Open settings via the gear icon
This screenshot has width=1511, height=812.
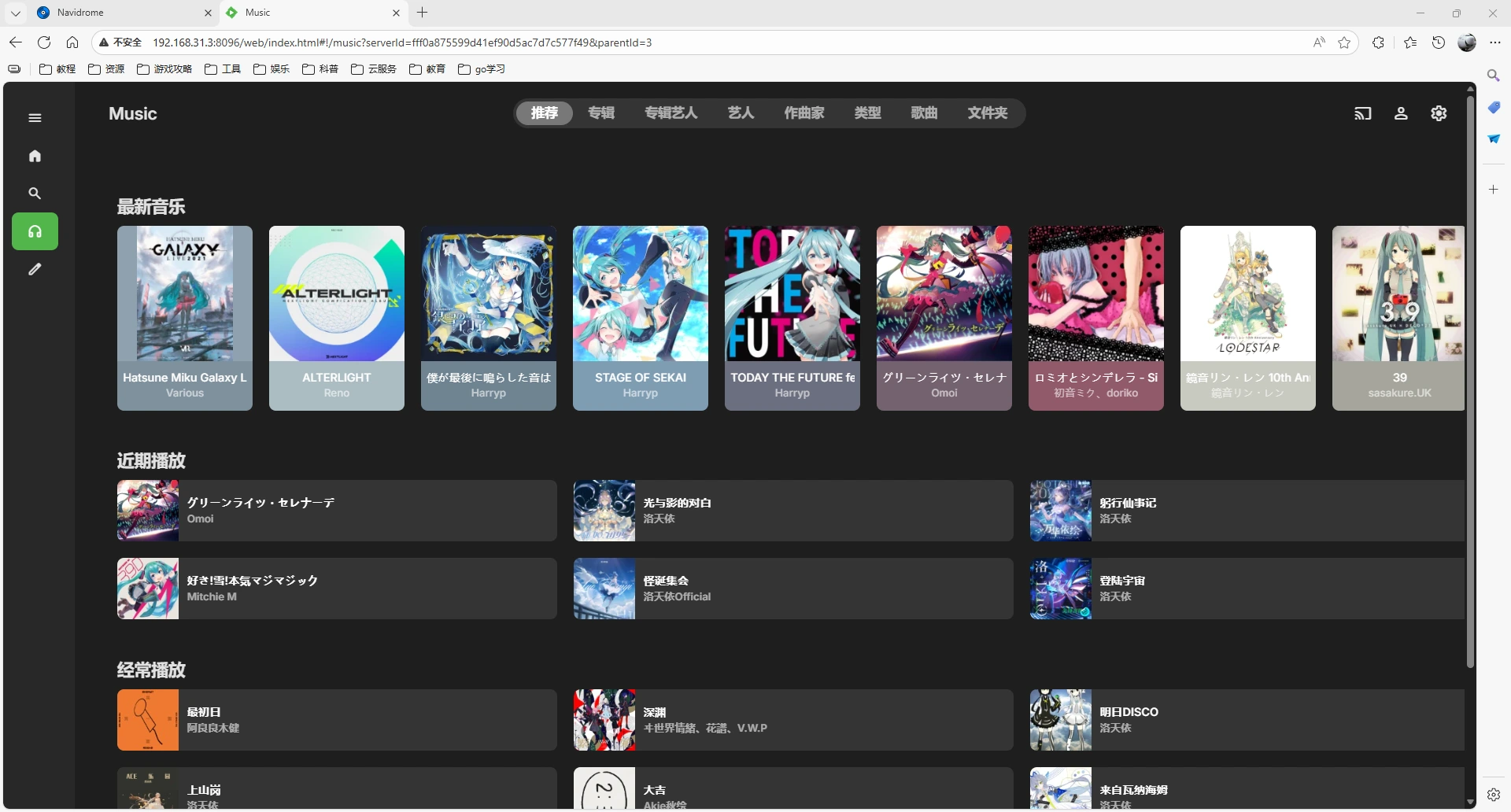pyautogui.click(x=1438, y=113)
